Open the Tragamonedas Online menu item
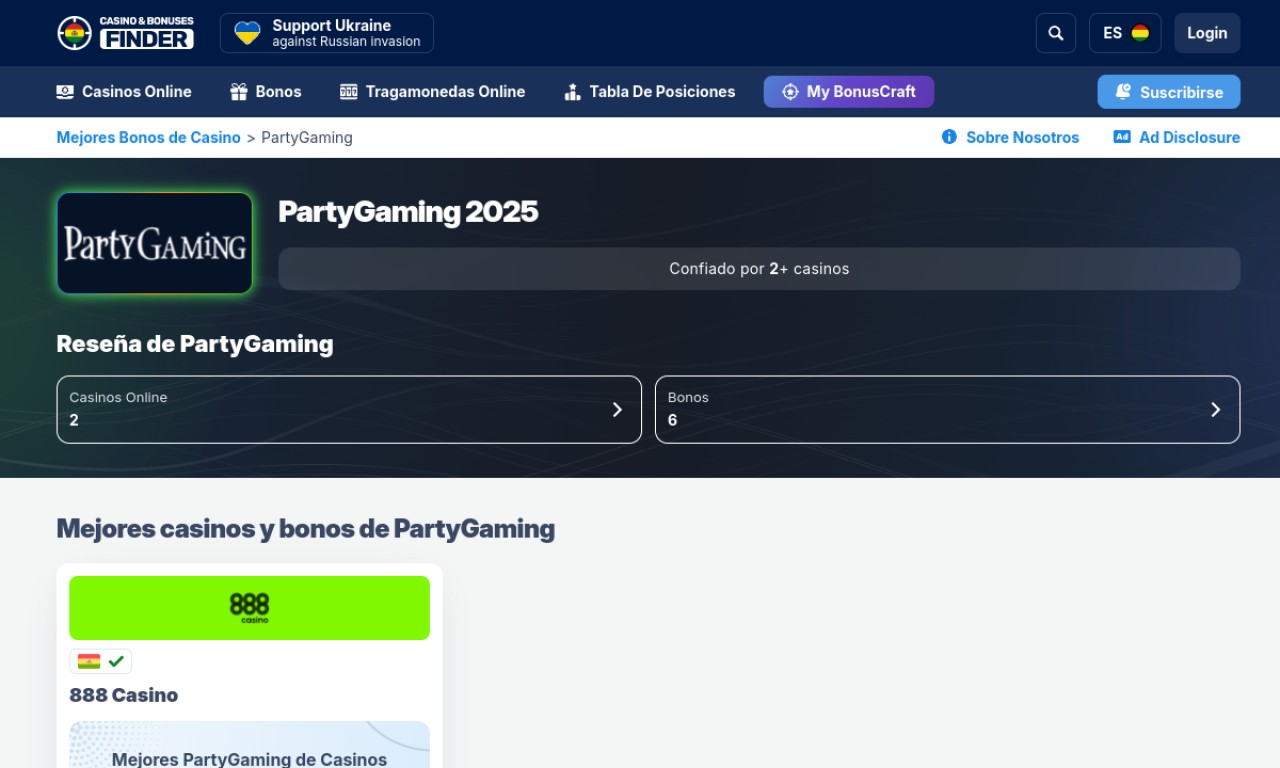The width and height of the screenshot is (1280, 768). click(x=444, y=92)
